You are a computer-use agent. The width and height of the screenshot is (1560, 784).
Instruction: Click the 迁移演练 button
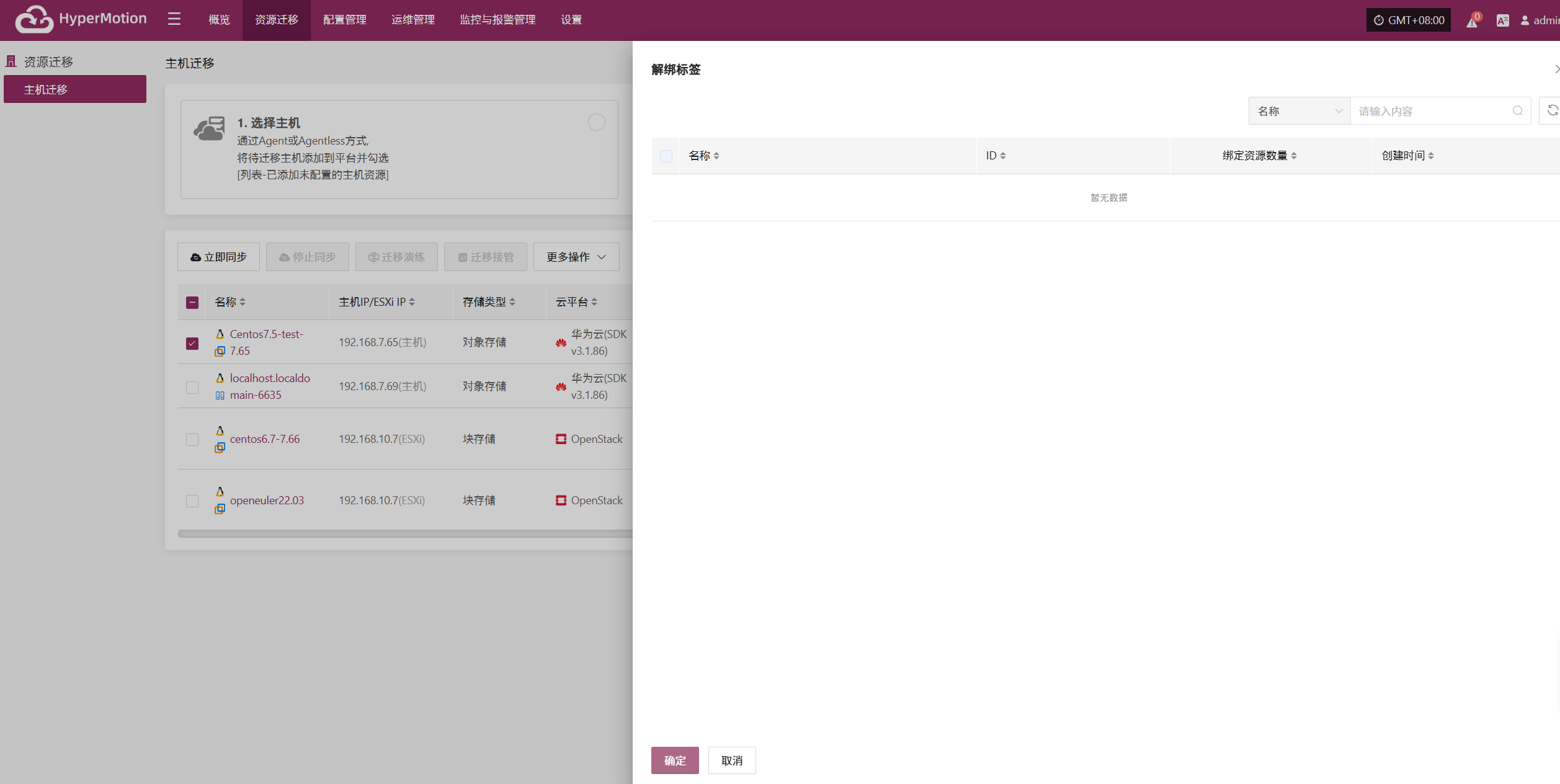pos(396,257)
